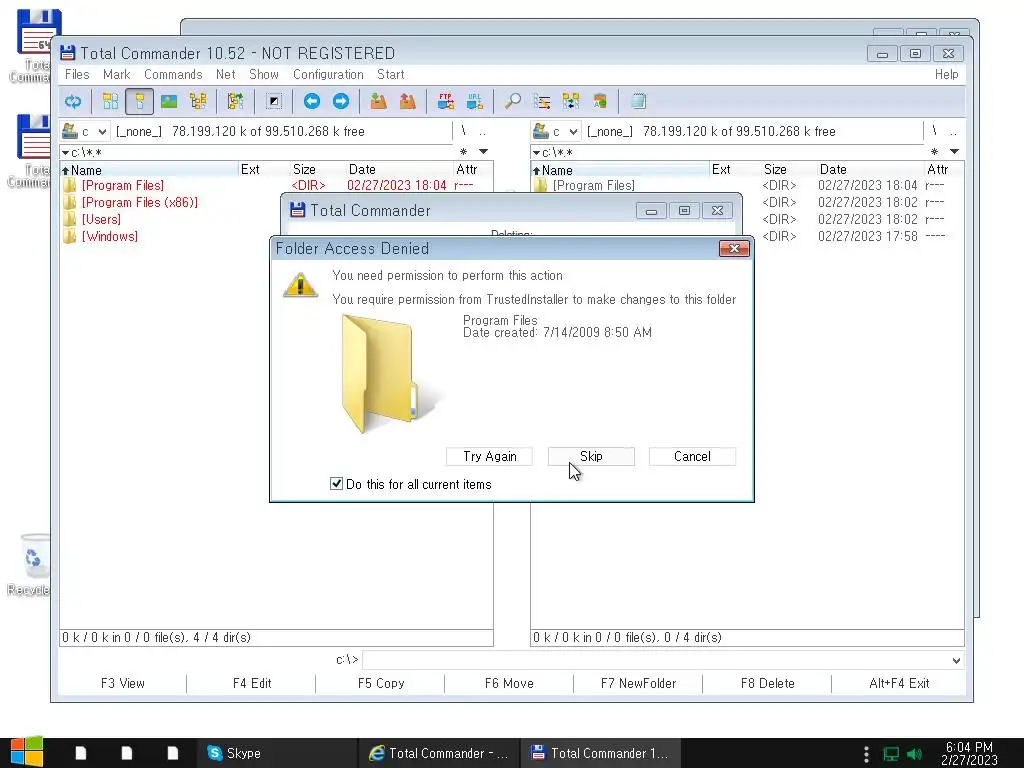Click the network icon in system tray
Viewport: 1024px width, 768px height.
891,754
